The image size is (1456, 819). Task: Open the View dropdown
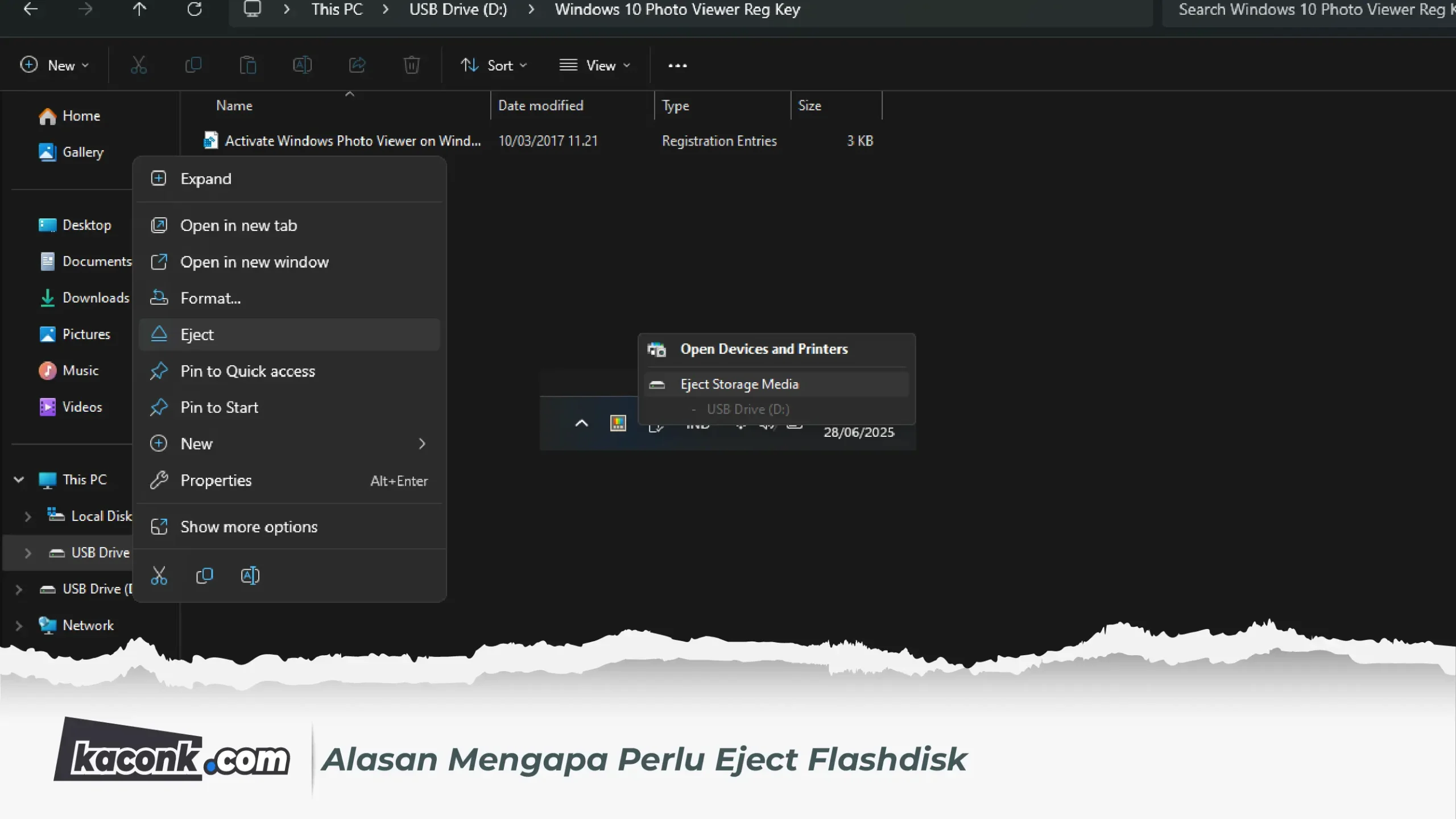click(x=595, y=65)
